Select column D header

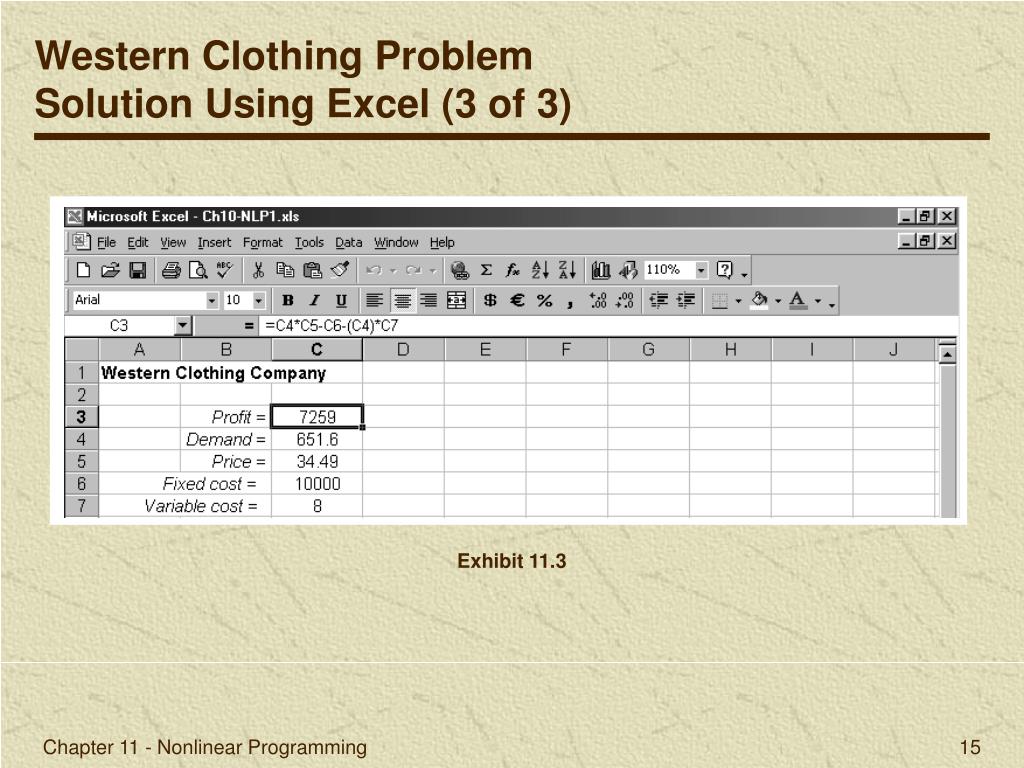tap(404, 349)
